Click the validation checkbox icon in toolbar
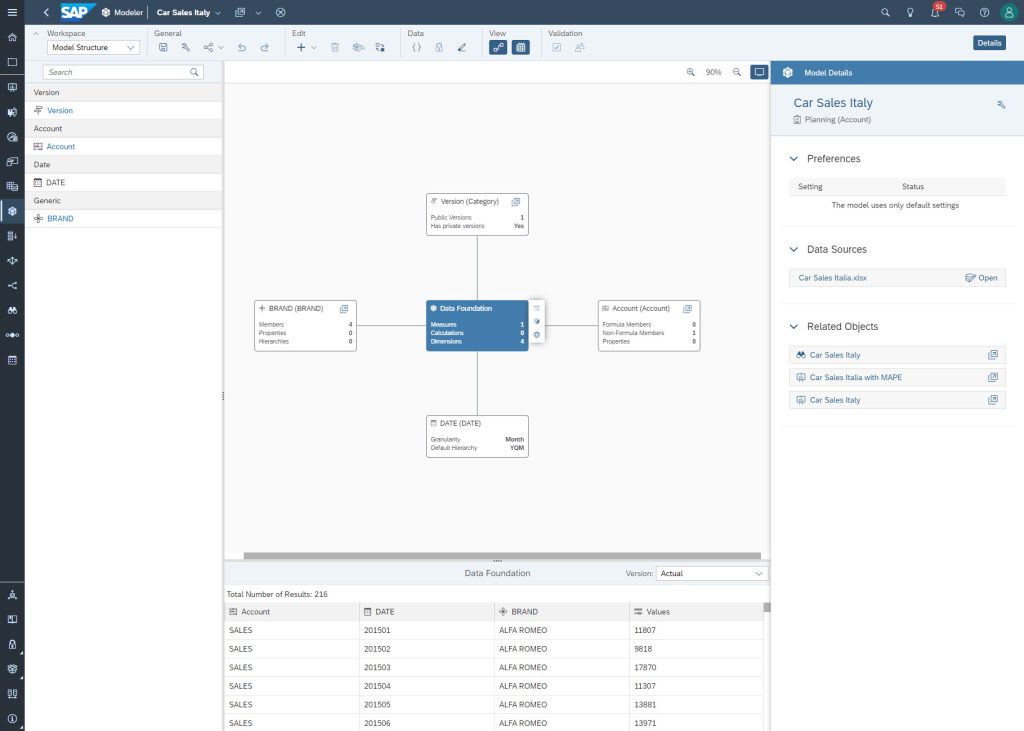Viewport: 1024px width, 731px height. [556, 47]
